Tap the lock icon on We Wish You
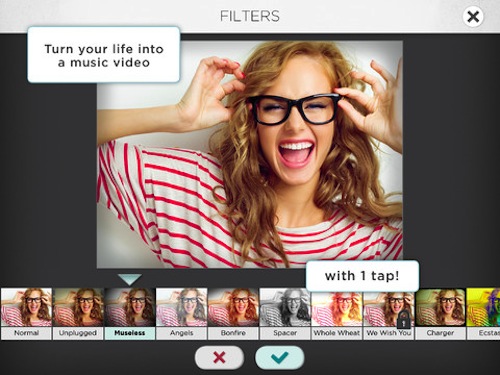 (x=403, y=319)
